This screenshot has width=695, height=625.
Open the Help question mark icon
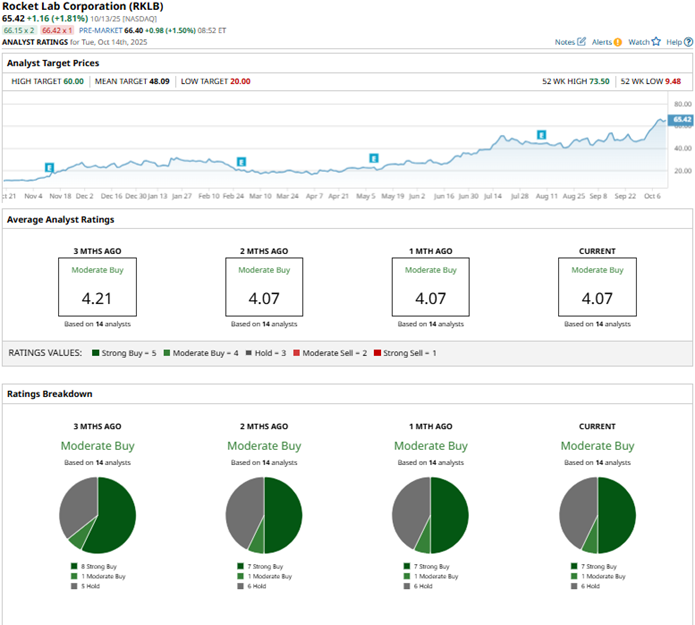coord(688,42)
